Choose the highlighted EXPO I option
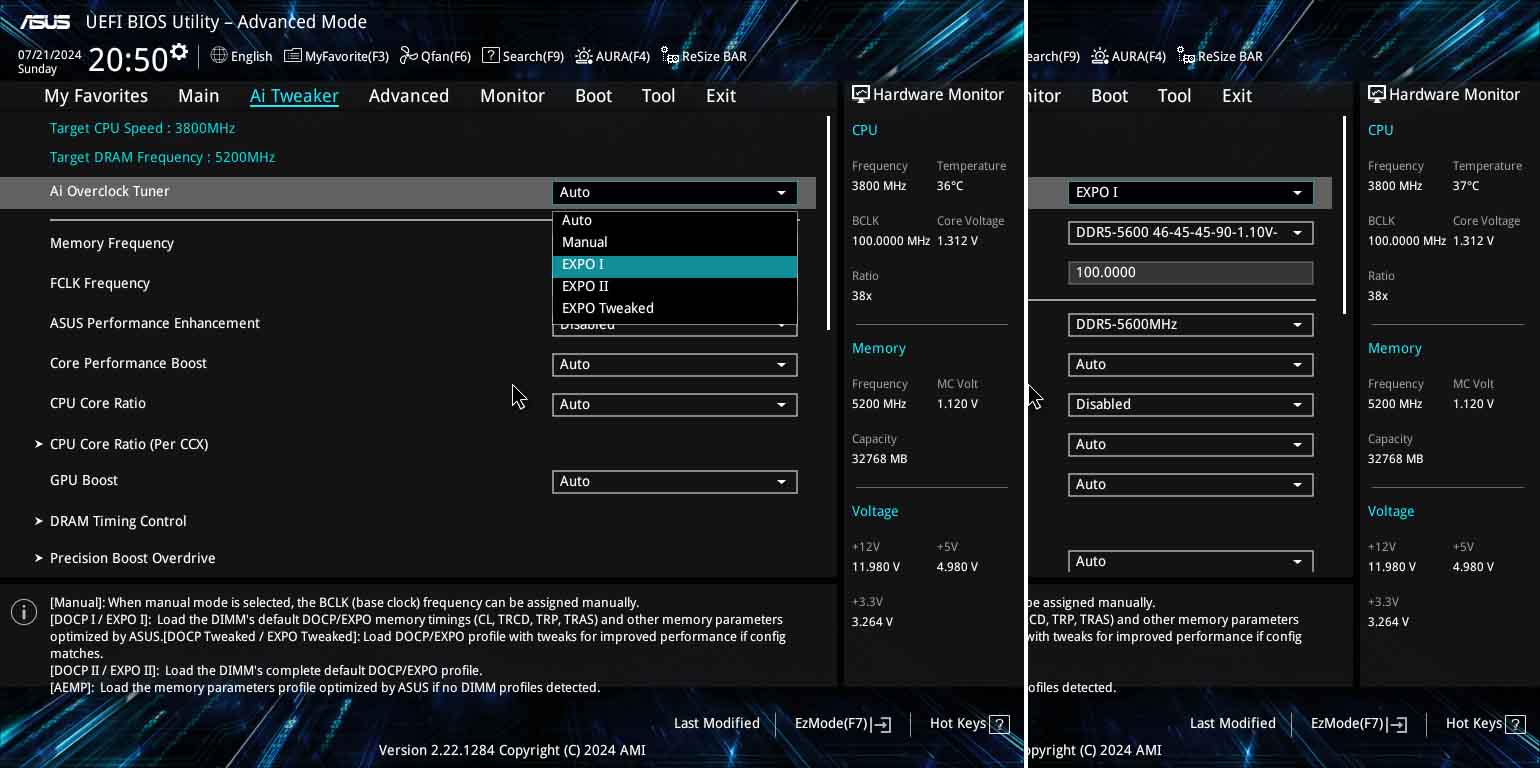1540x768 pixels. point(675,265)
